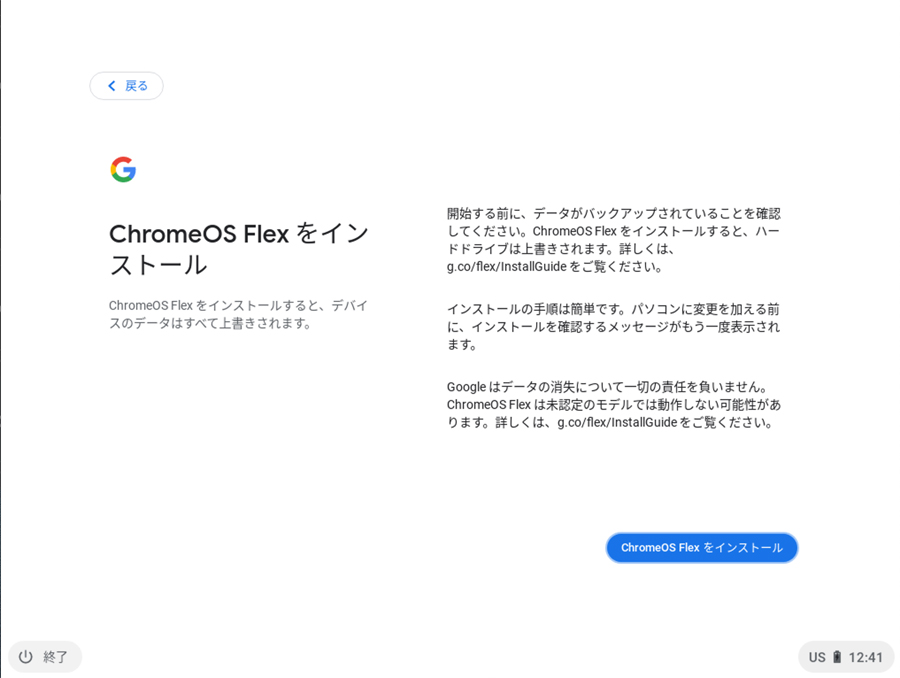Screen dimensions: 900x678
Task: Click the battery icon in status tray
Action: pos(837,657)
